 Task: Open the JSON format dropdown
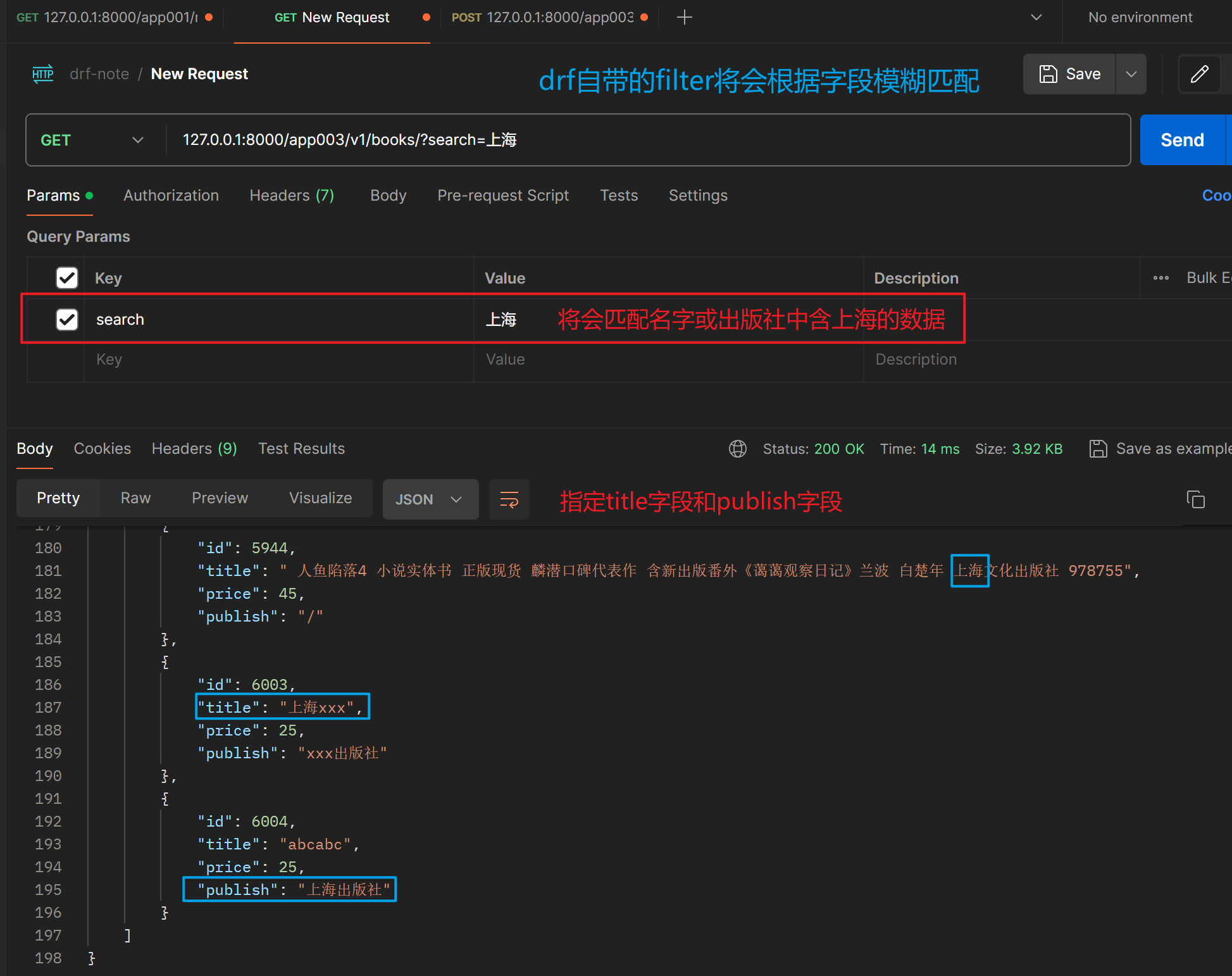(430, 499)
